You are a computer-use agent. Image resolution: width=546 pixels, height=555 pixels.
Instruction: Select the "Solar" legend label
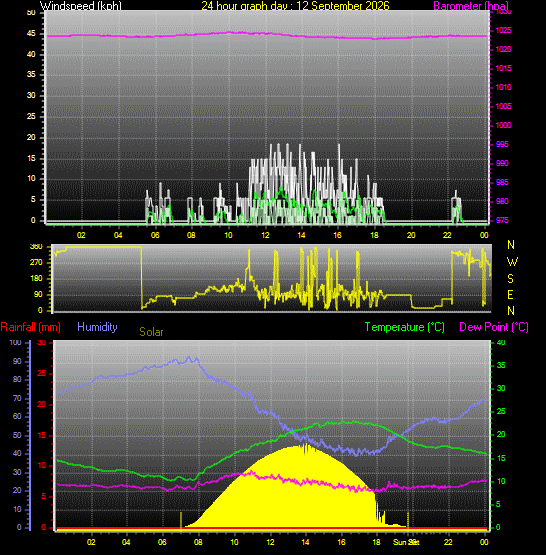(151, 332)
